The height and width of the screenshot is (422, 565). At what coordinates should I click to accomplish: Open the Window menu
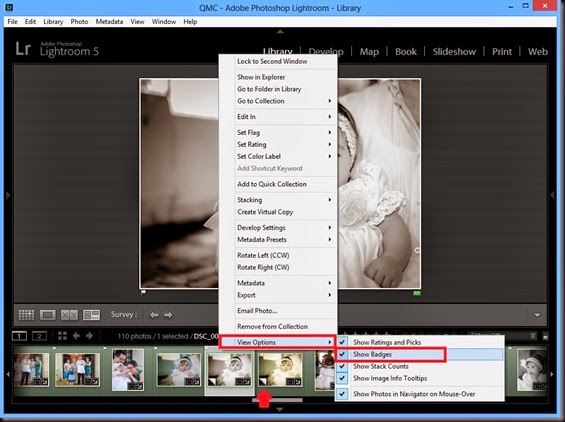(164, 22)
